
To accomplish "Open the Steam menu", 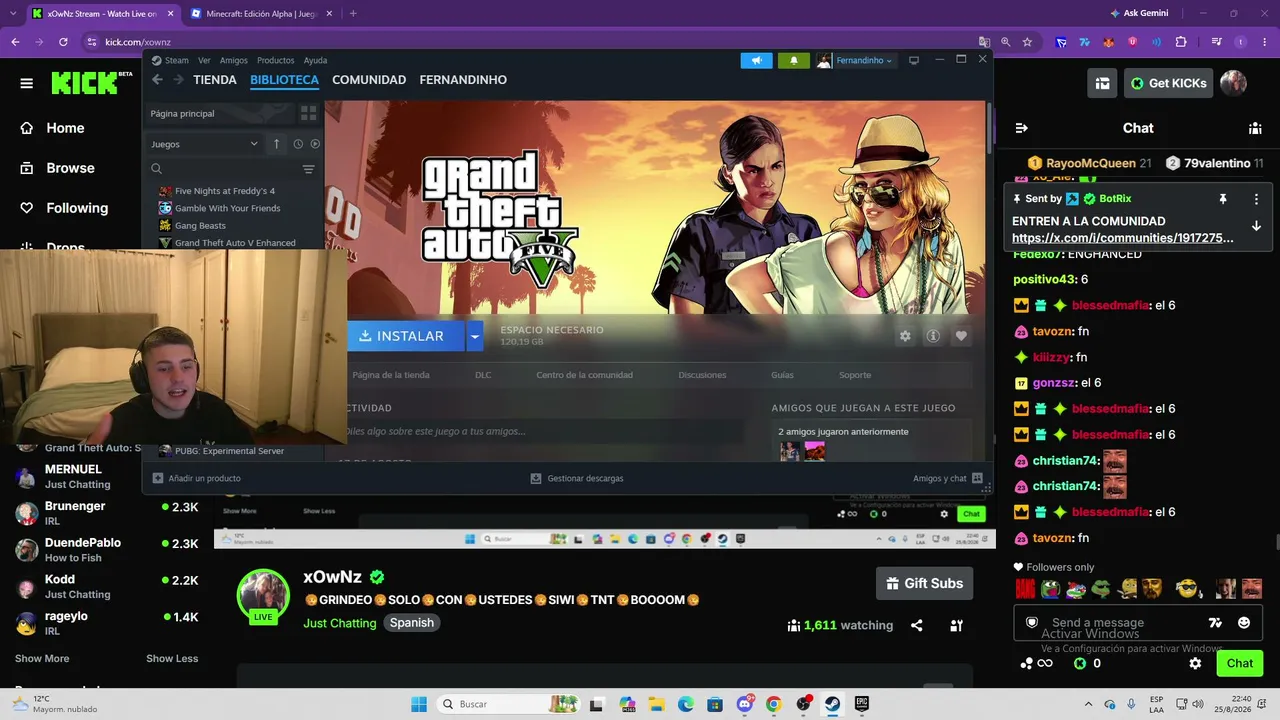I will tap(170, 60).
